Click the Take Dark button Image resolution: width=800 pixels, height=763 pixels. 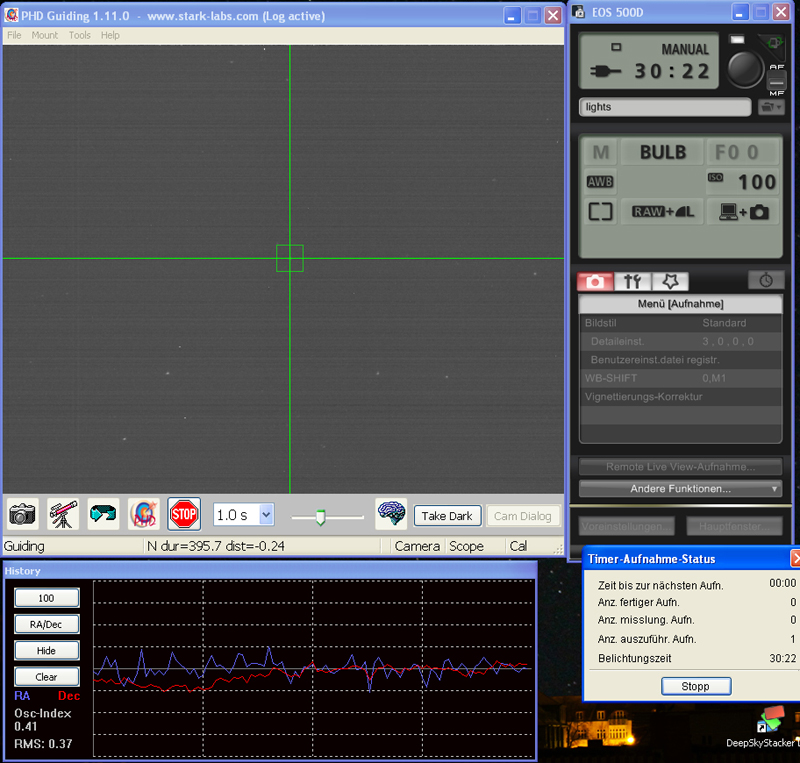tap(447, 516)
